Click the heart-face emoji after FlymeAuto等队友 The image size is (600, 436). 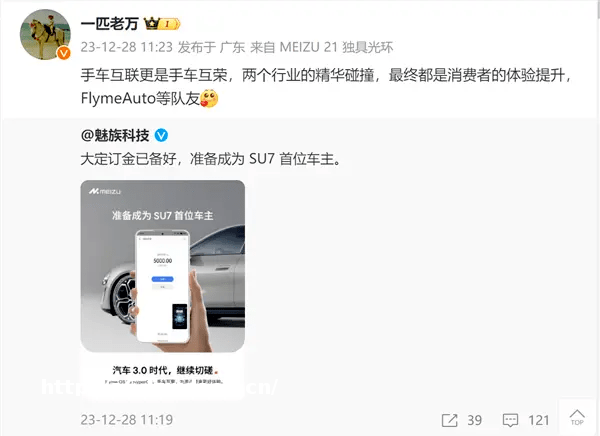(209, 98)
